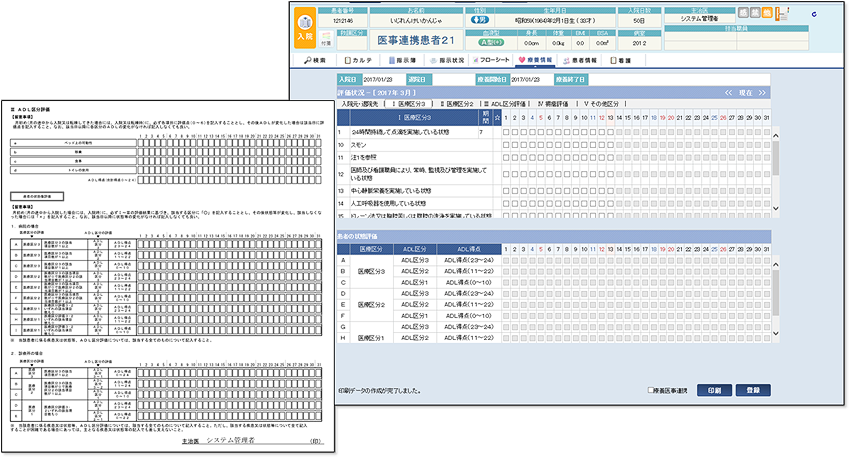Switch to the 療養情報 tab
The height and width of the screenshot is (458, 850).
pyautogui.click(x=535, y=60)
